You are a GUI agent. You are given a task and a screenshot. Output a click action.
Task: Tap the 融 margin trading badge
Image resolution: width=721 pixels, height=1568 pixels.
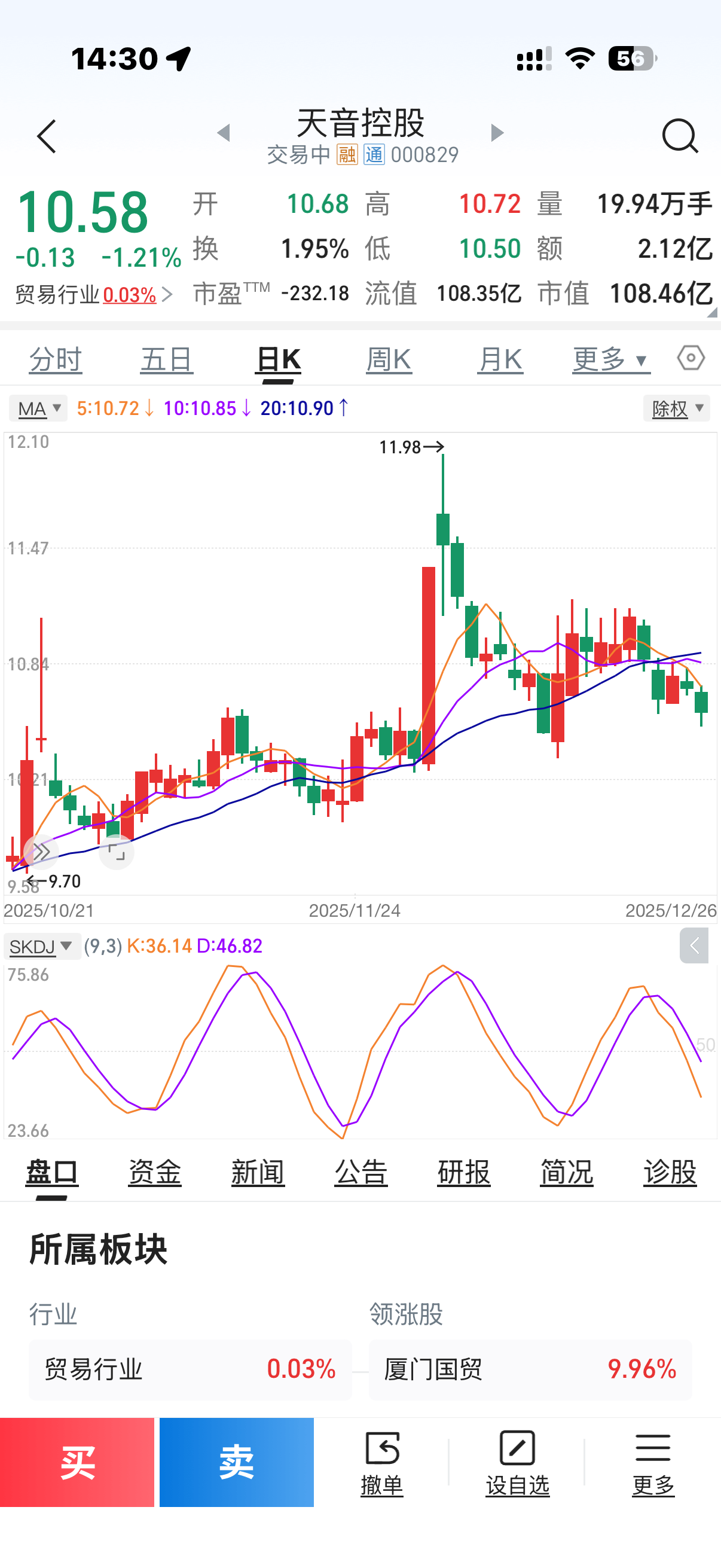coord(347,155)
